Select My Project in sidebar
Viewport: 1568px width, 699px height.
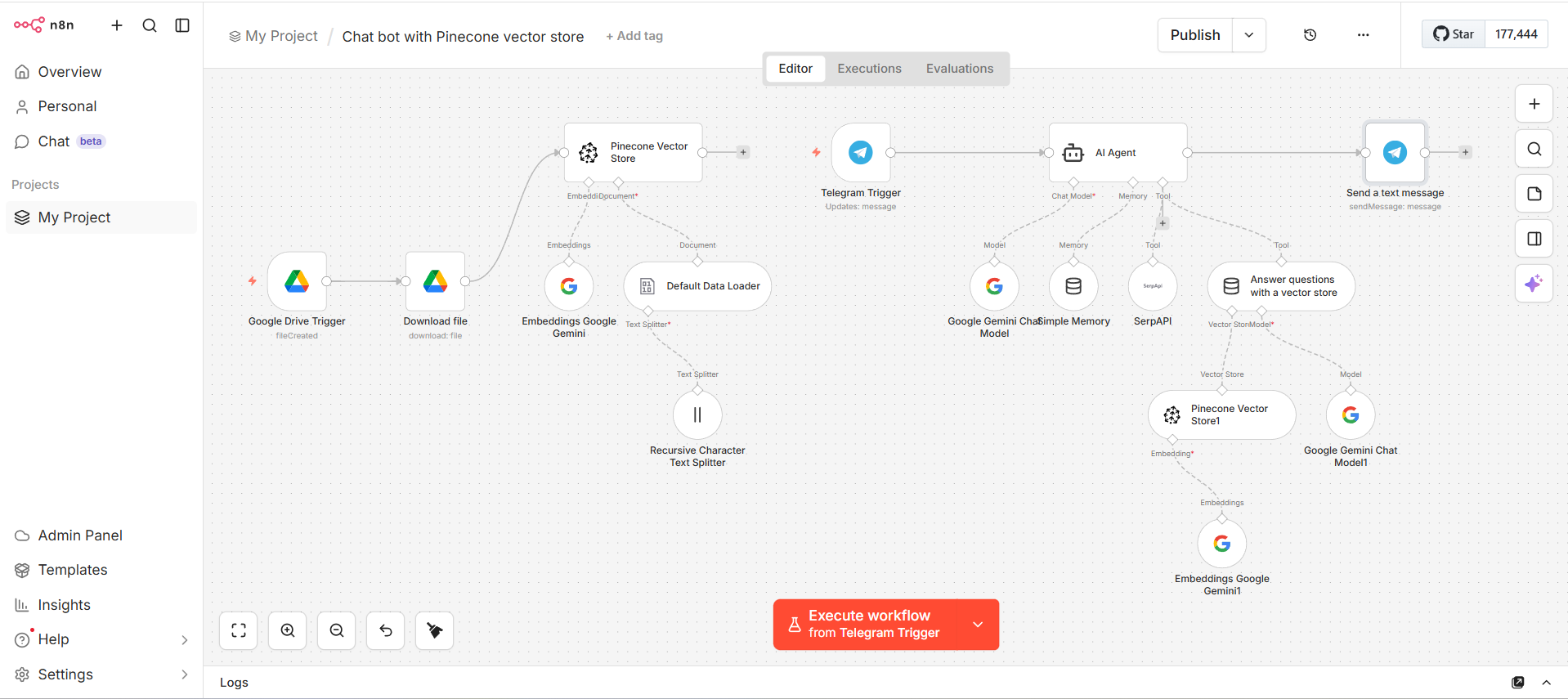click(x=101, y=217)
